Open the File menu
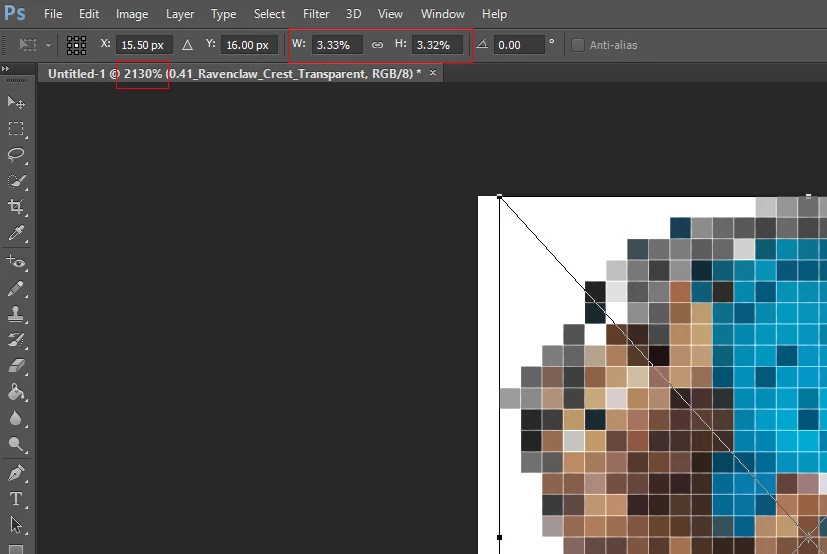 tap(53, 14)
